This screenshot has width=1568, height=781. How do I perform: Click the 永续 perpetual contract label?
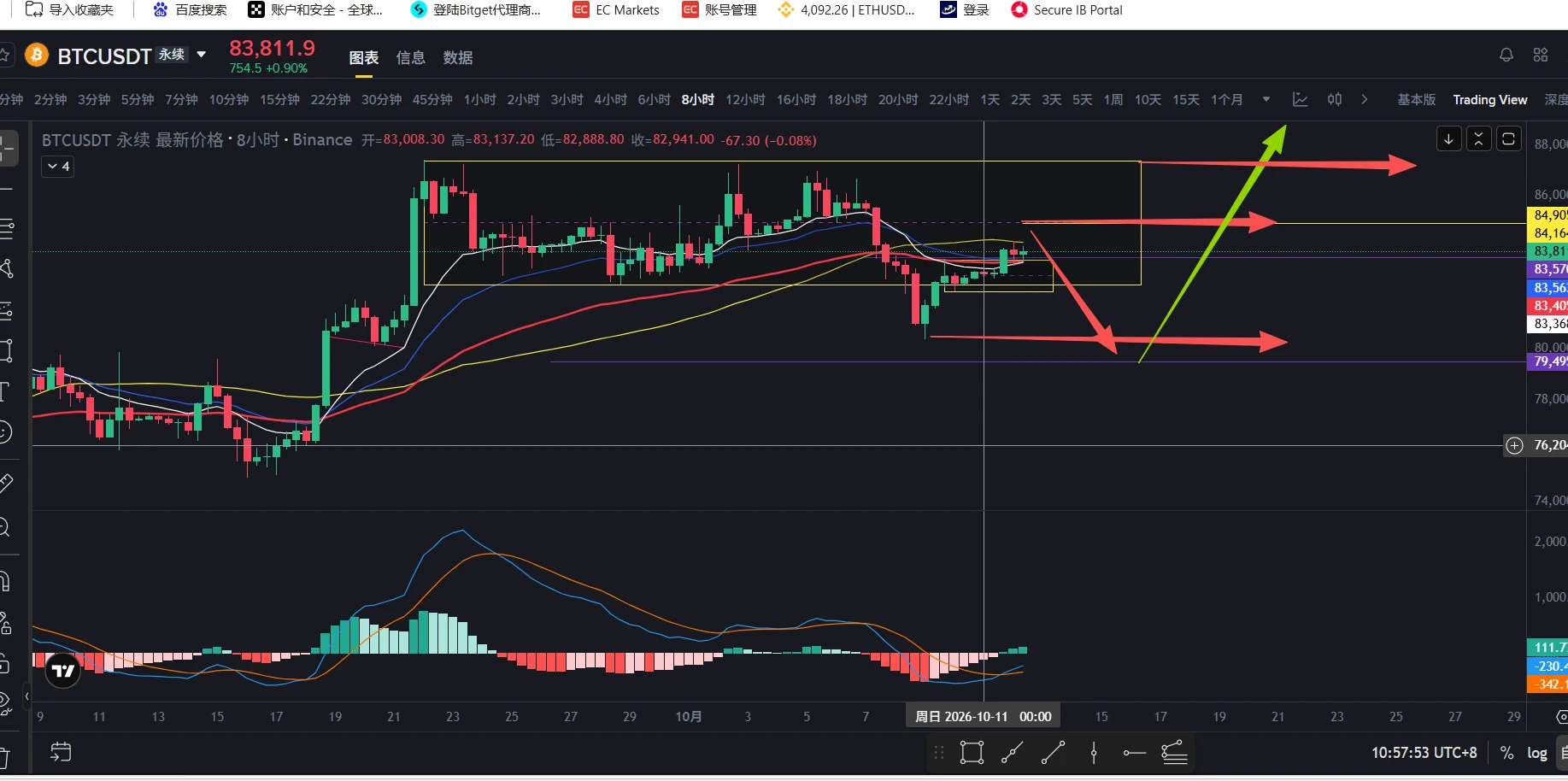pyautogui.click(x=172, y=54)
